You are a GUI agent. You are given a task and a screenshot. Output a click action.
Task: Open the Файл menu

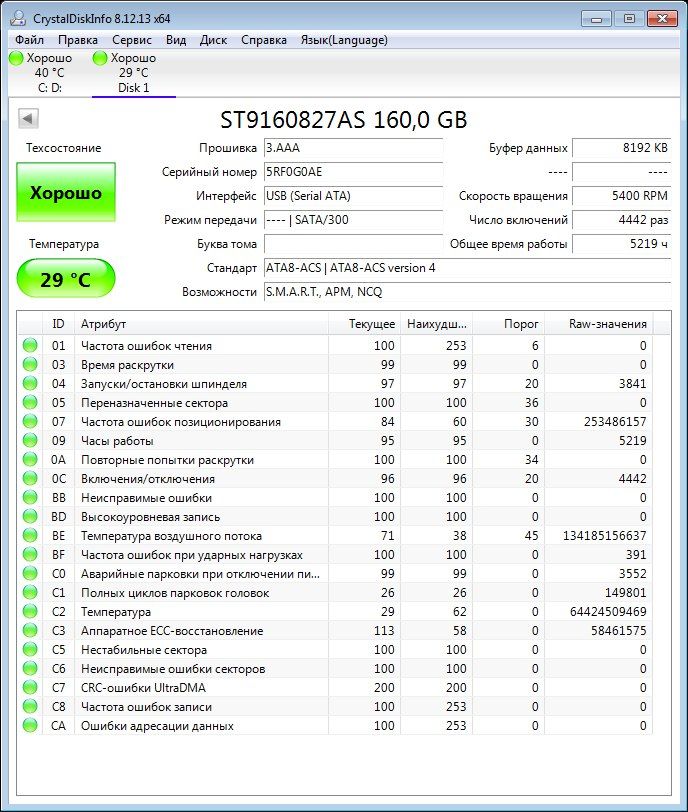click(30, 40)
